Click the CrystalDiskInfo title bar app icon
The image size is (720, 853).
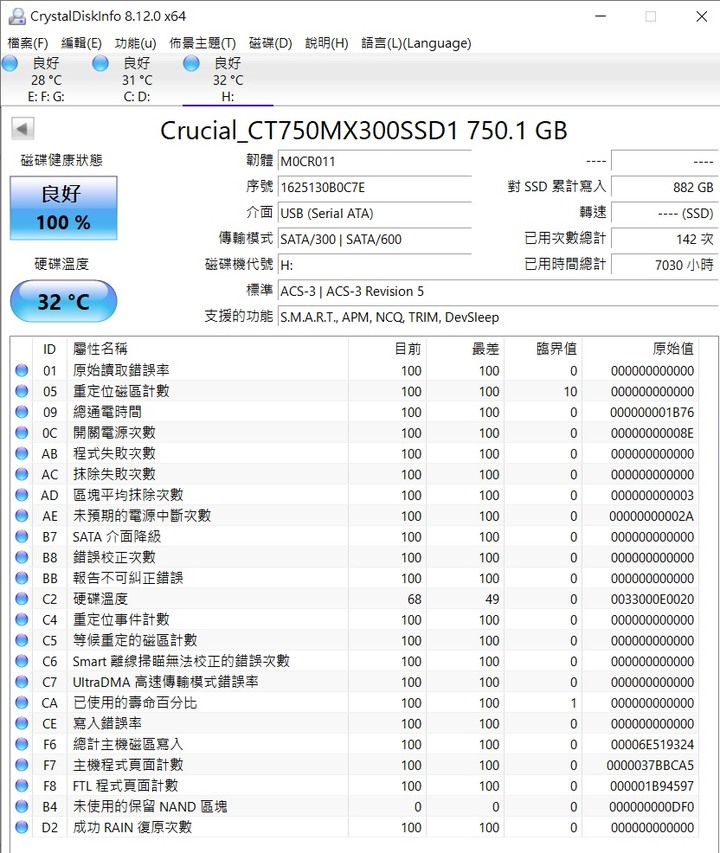17,16
